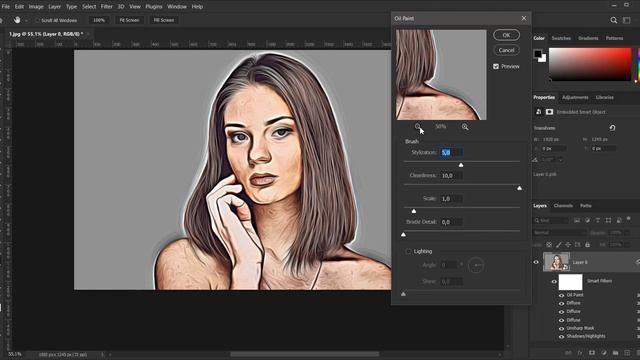This screenshot has width=640, height=360.
Task: Close the Oil Paint dialog with X
Action: pos(524,18)
